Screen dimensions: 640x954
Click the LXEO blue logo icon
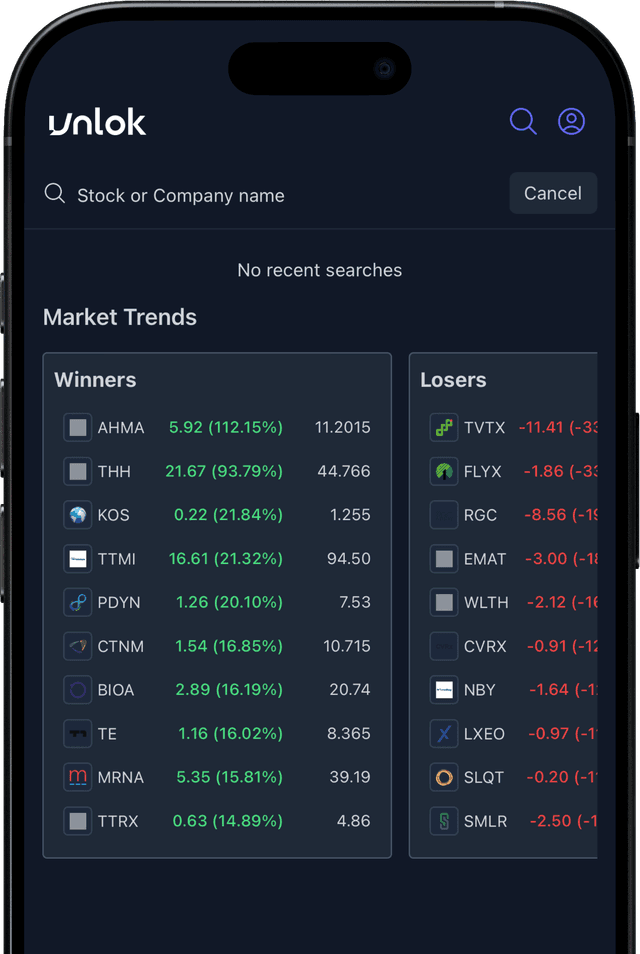(x=443, y=733)
